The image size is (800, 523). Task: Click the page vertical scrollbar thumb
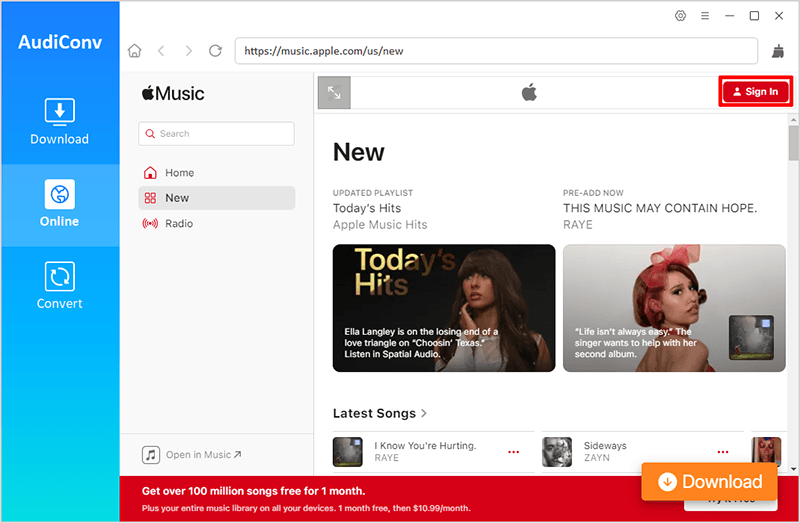point(793,143)
